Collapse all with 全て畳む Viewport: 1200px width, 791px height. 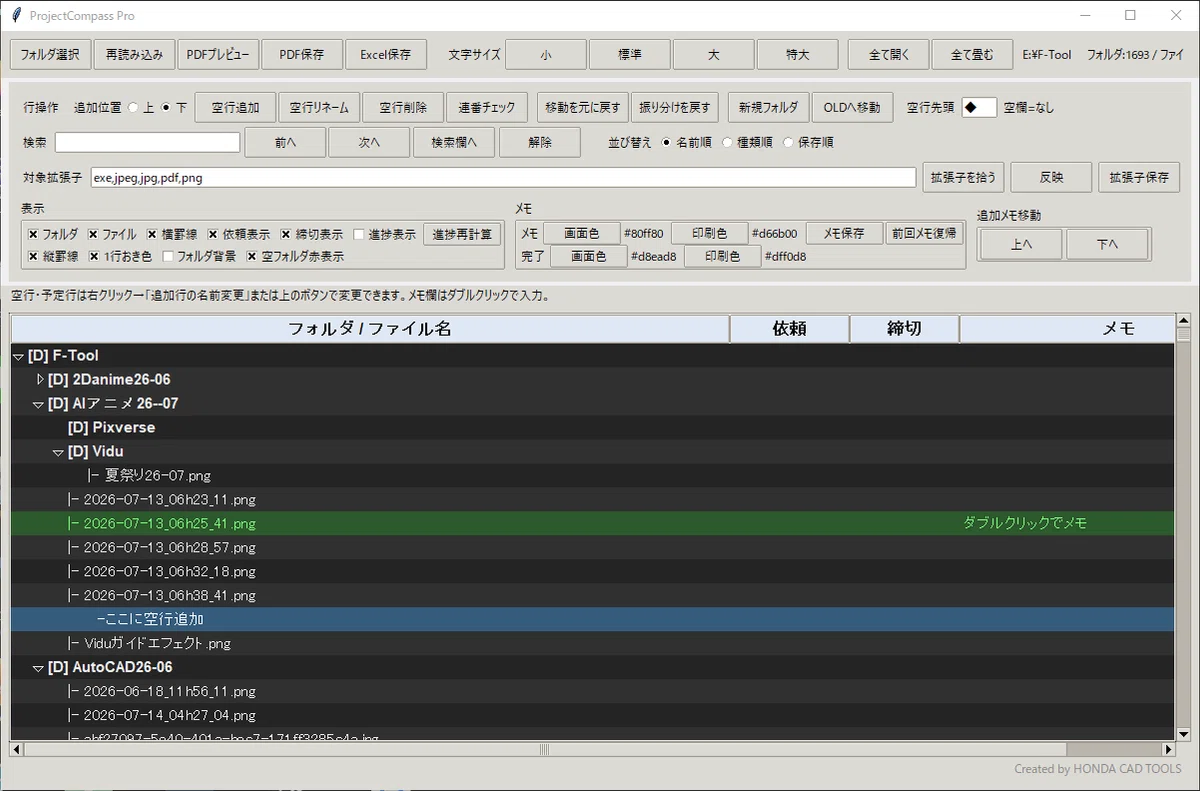pos(973,55)
